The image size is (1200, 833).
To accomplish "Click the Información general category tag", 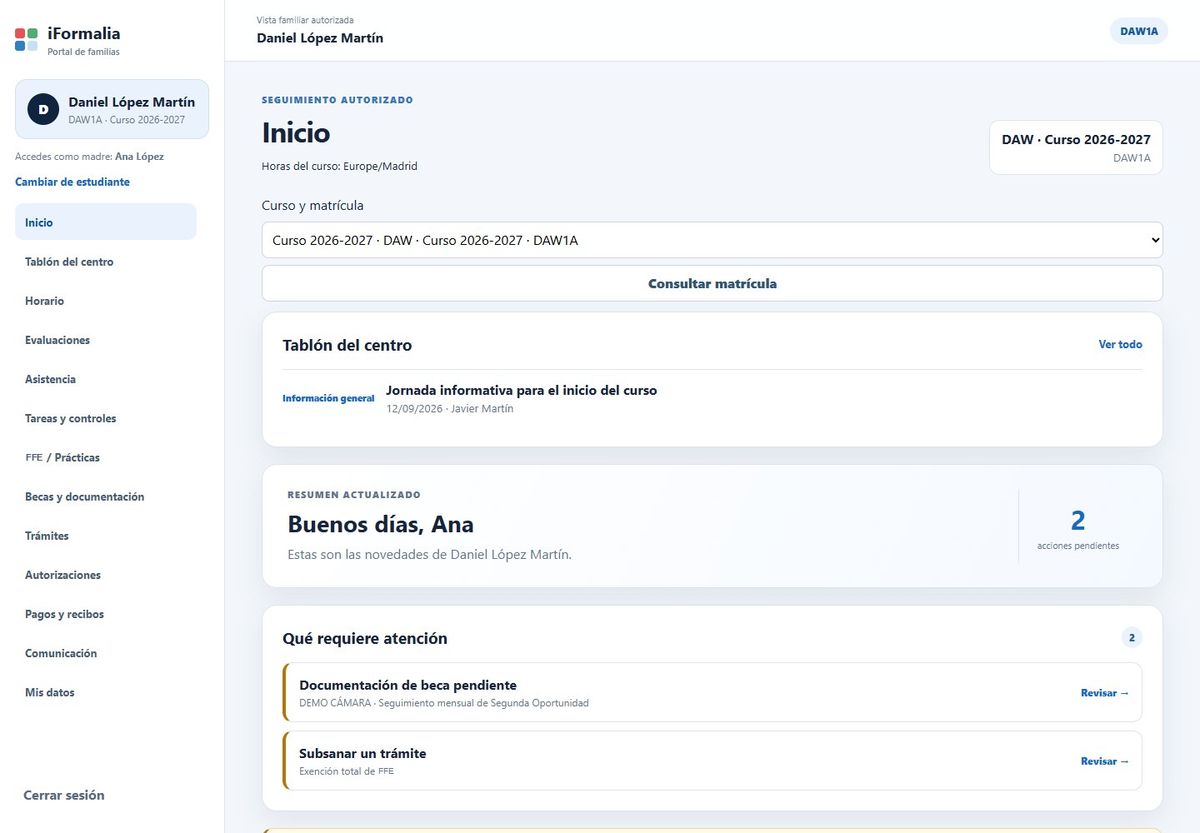I will pos(328,398).
